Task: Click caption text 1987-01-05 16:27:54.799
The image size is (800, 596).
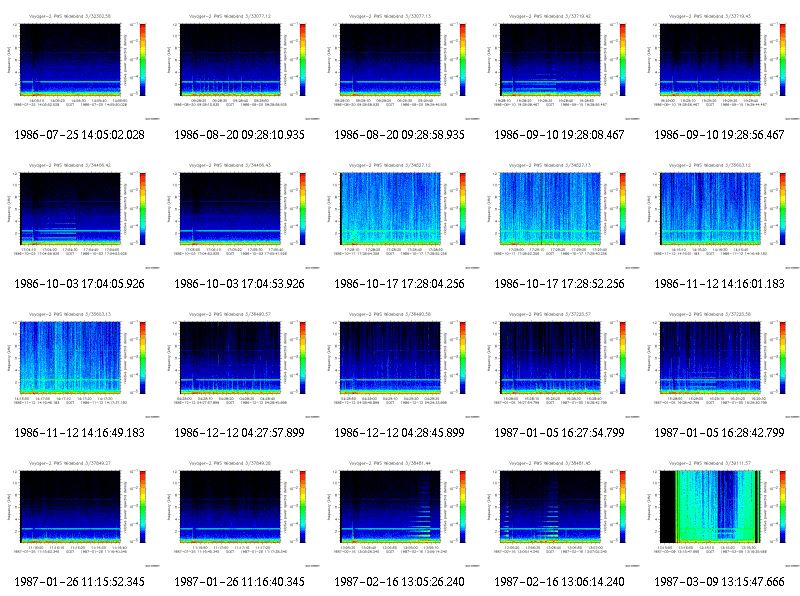Action: pyautogui.click(x=559, y=433)
